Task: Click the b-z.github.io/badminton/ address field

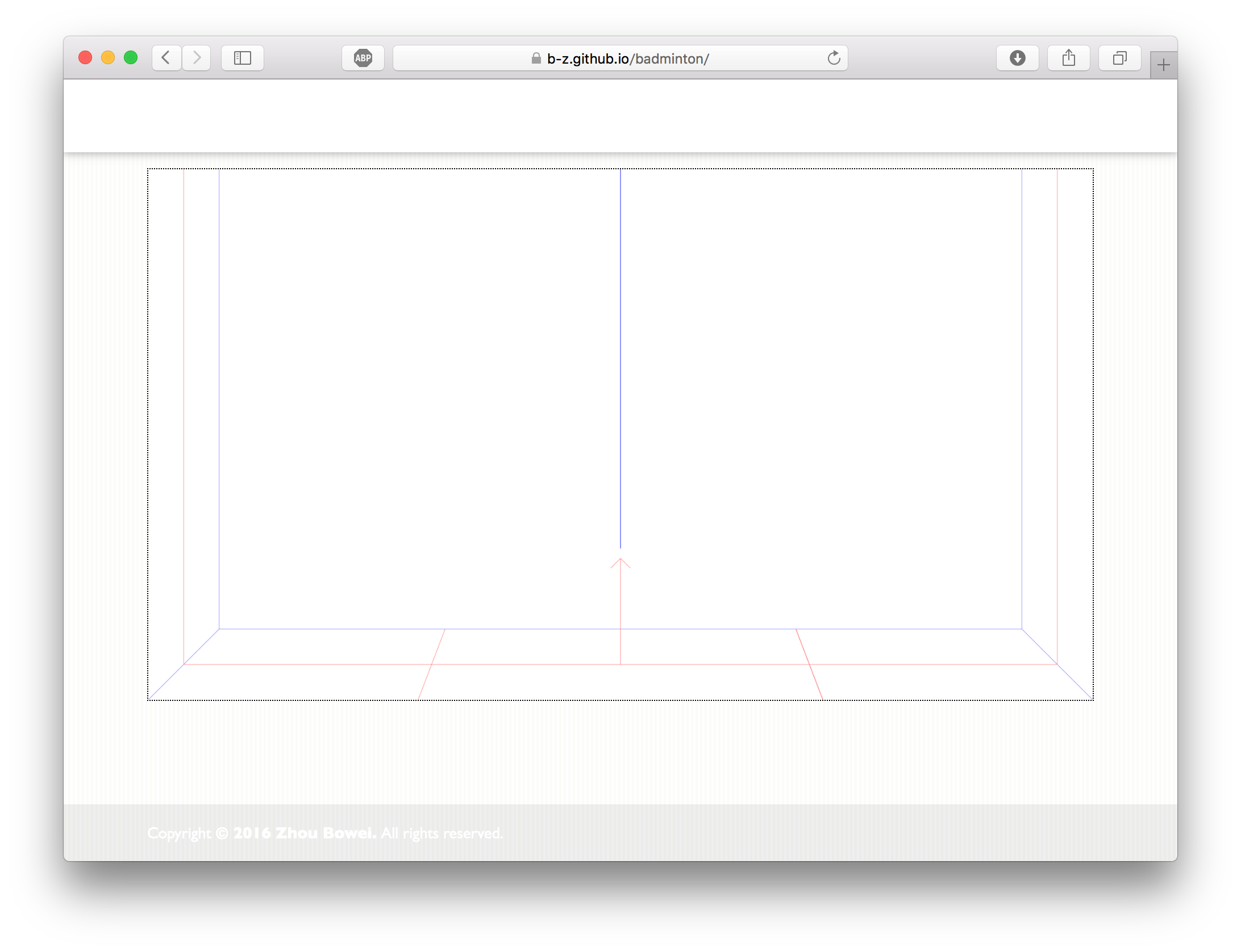Action: point(627,59)
